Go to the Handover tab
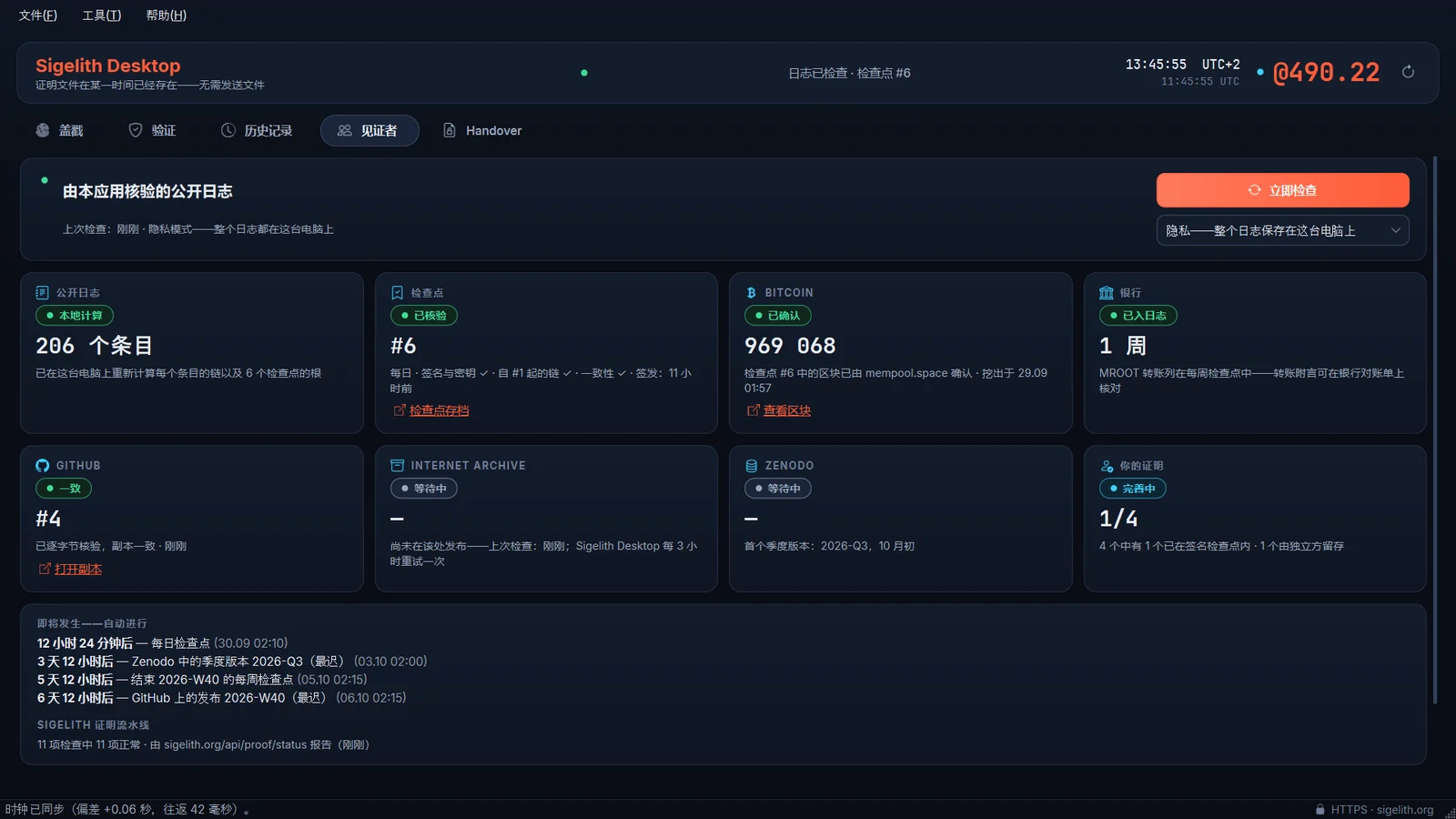The image size is (1456, 819). tap(482, 130)
